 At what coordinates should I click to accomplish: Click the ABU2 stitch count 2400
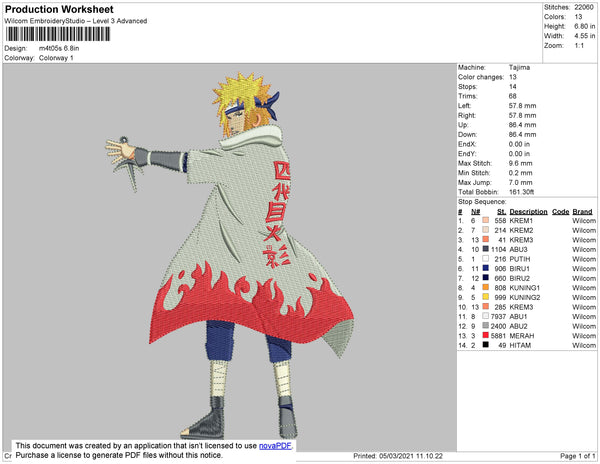click(x=498, y=326)
